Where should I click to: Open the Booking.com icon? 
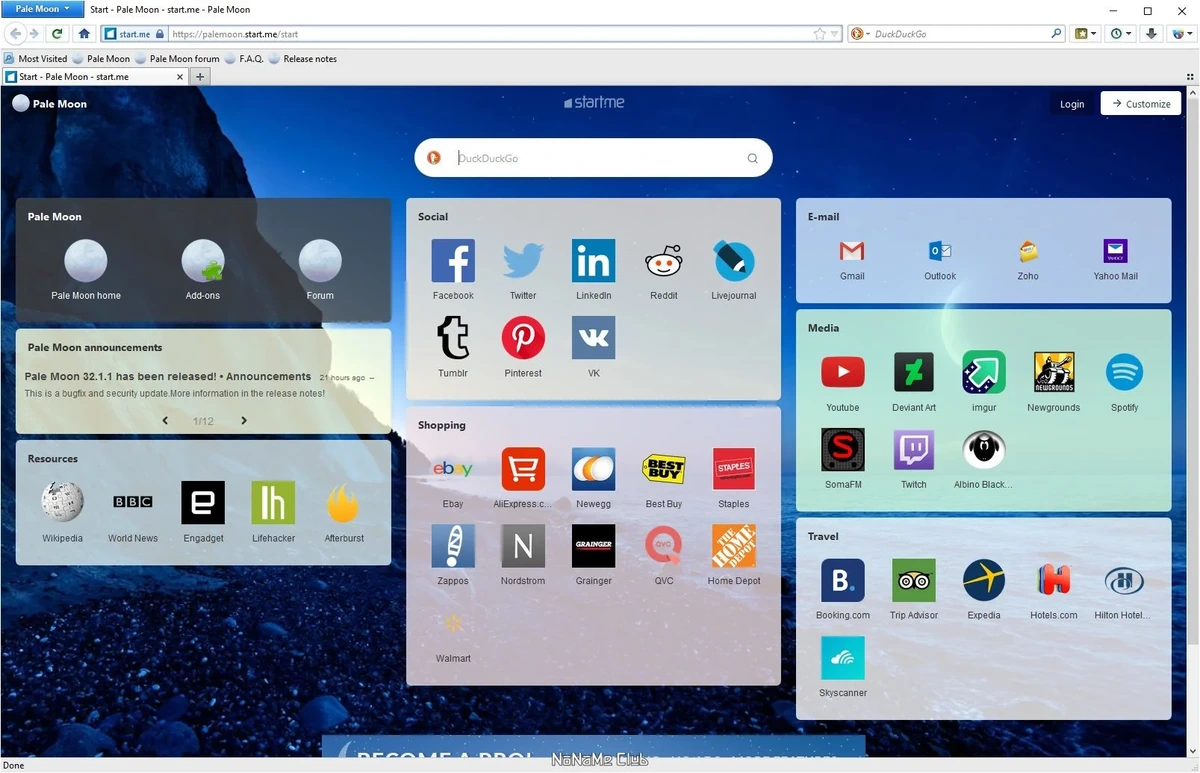tap(843, 580)
